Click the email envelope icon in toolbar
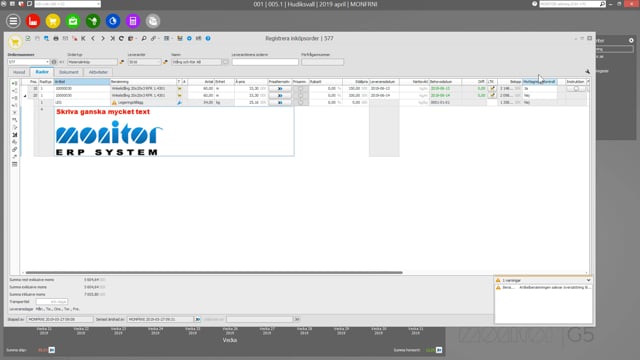 tap(65, 38)
